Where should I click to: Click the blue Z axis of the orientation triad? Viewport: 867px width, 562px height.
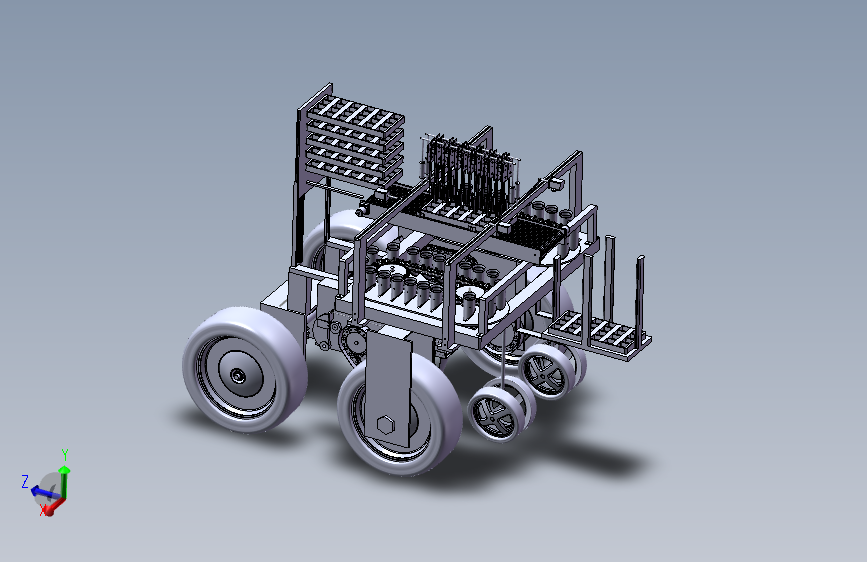pyautogui.click(x=43, y=491)
